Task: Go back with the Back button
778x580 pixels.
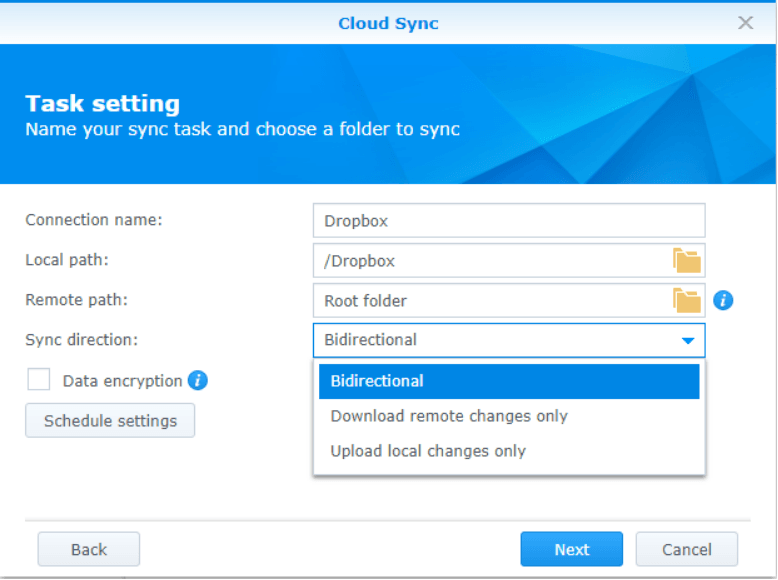Action: tap(89, 549)
